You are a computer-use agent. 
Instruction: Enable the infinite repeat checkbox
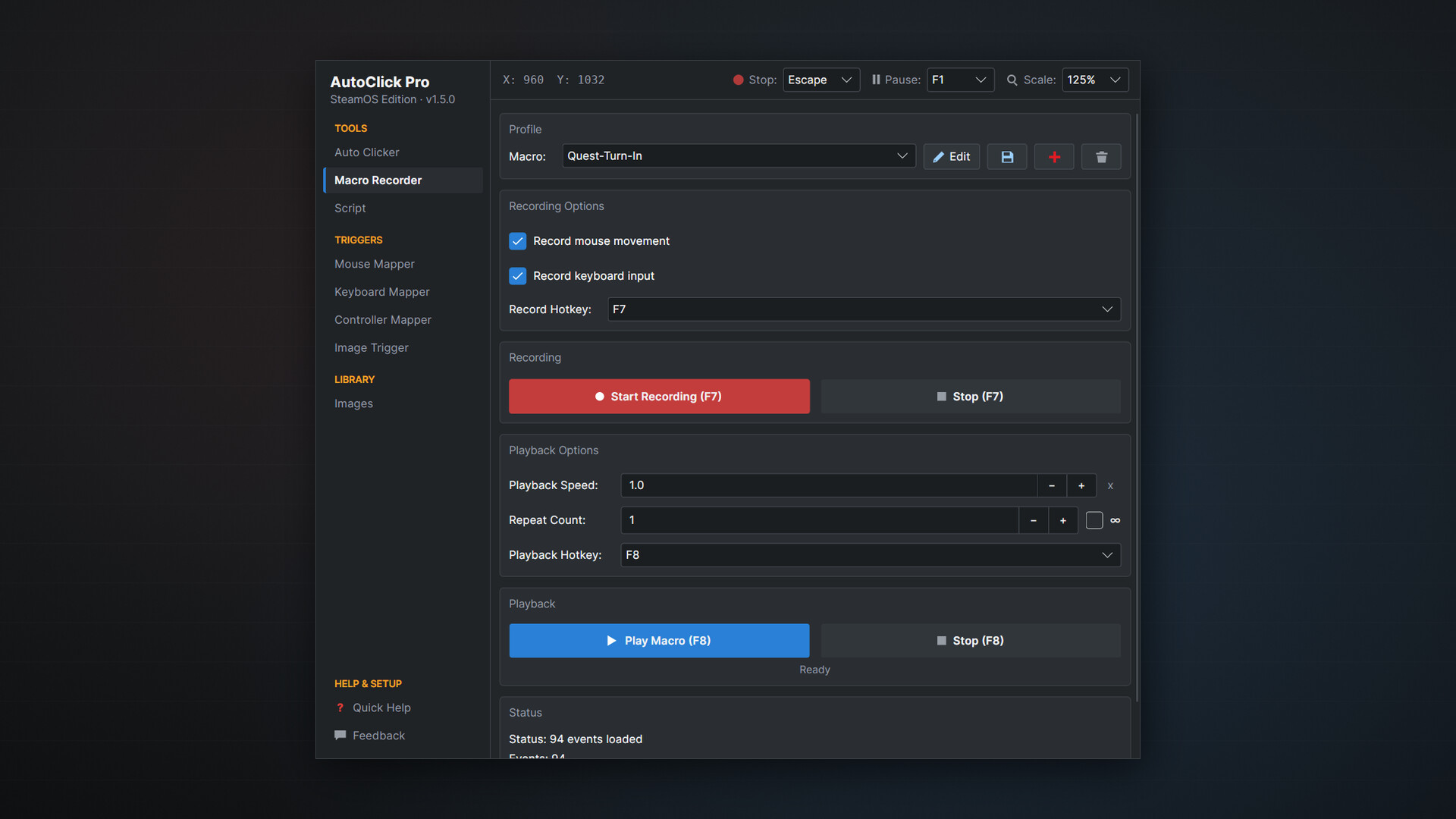coord(1094,520)
